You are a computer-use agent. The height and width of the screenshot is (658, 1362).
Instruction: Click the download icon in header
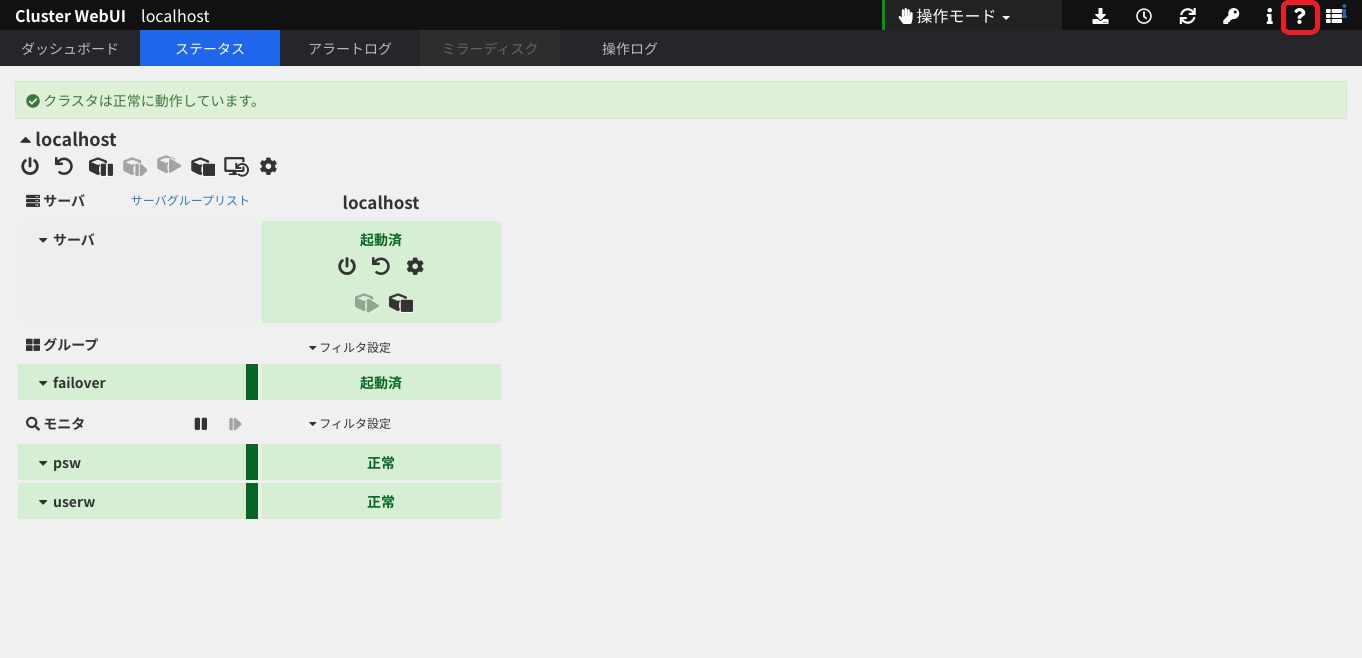(1100, 17)
